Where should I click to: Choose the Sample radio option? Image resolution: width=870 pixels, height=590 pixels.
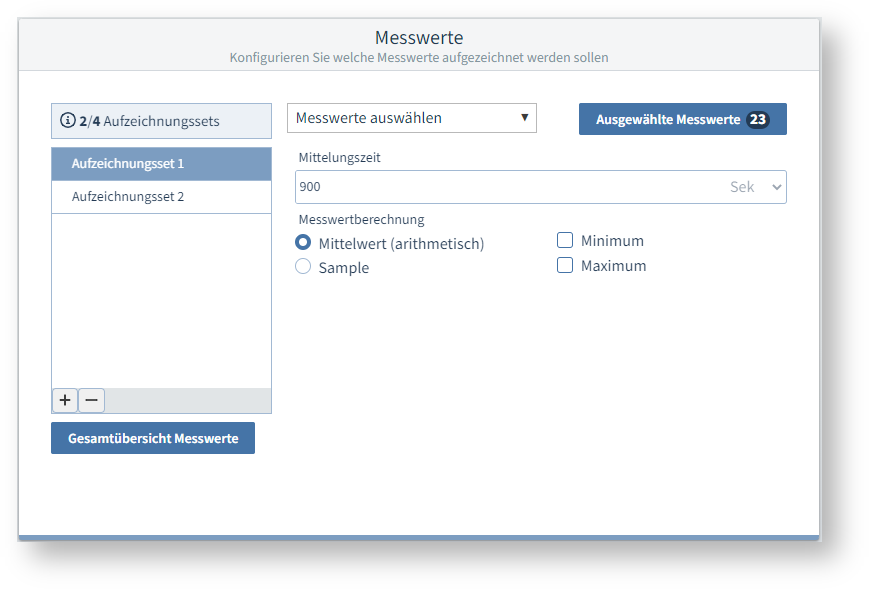303,267
